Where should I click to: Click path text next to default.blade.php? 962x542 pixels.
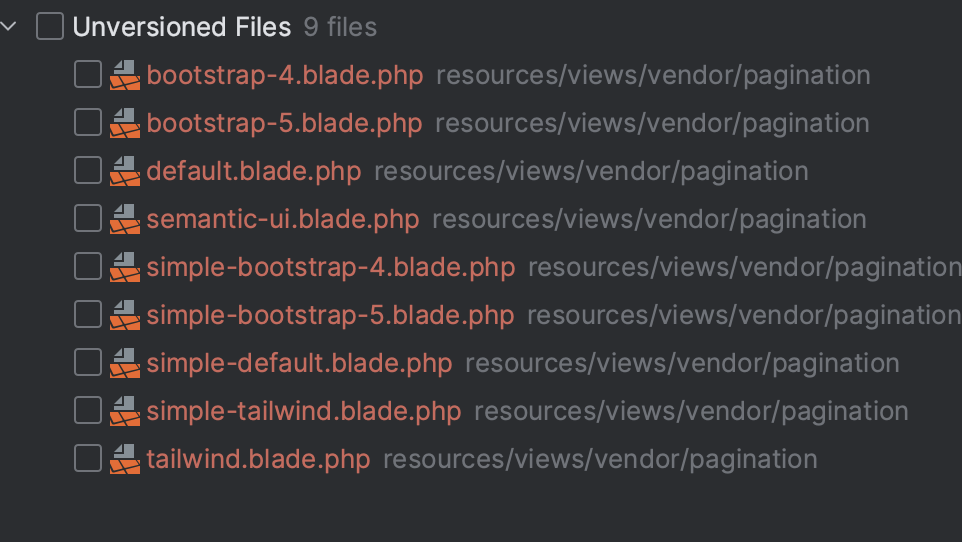[x=591, y=171]
